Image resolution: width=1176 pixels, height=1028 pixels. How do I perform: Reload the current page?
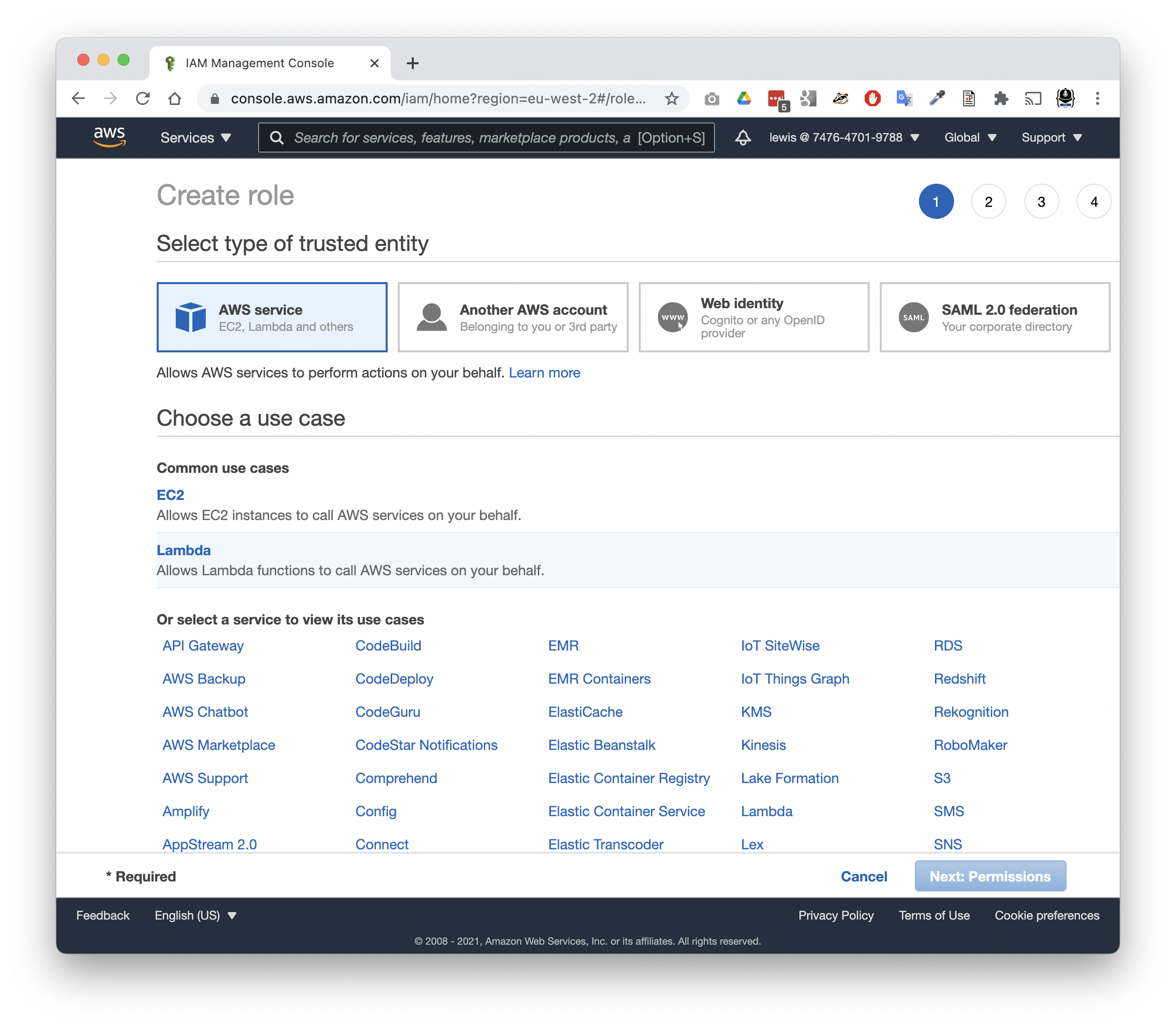[x=143, y=99]
